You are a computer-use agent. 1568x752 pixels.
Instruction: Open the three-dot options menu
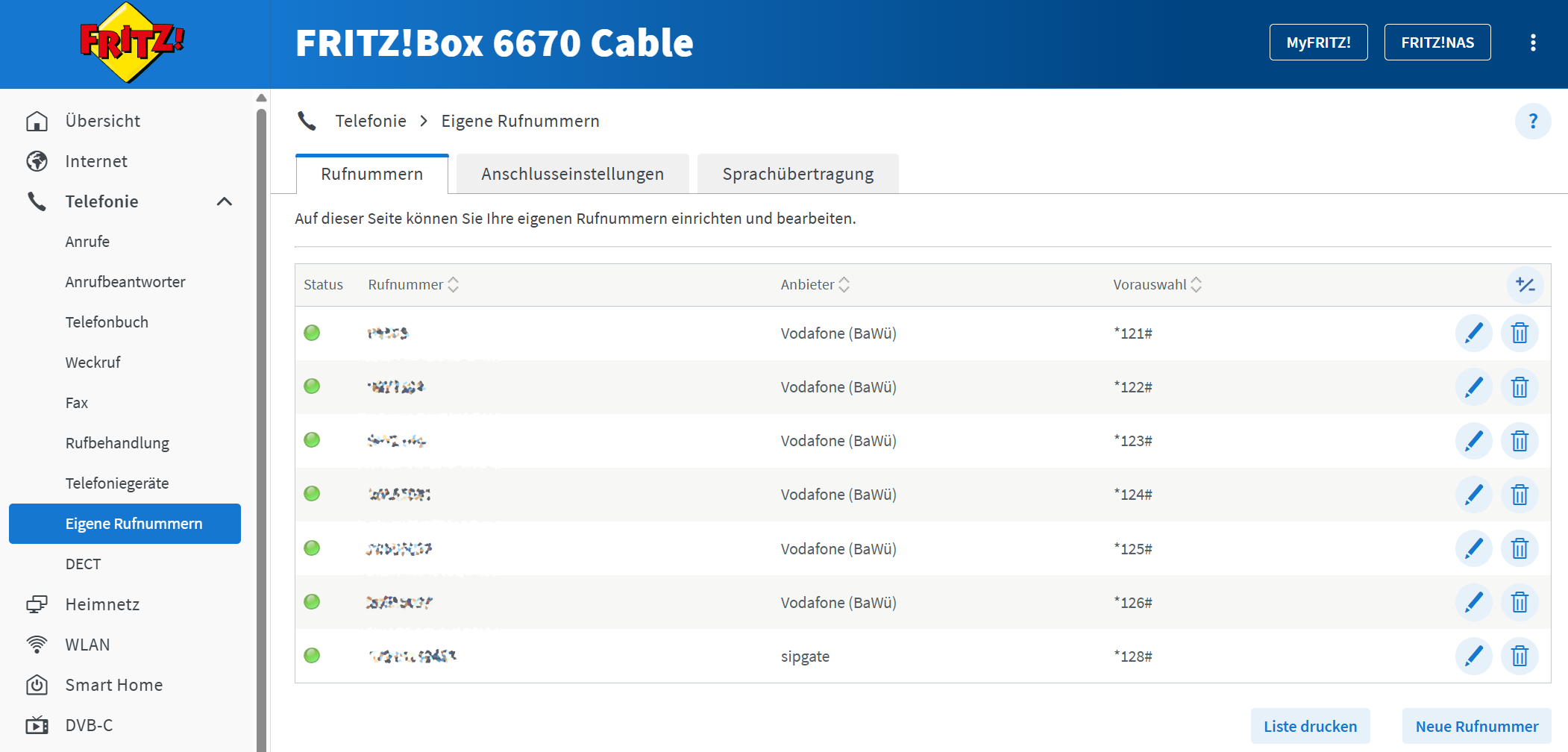[x=1533, y=43]
